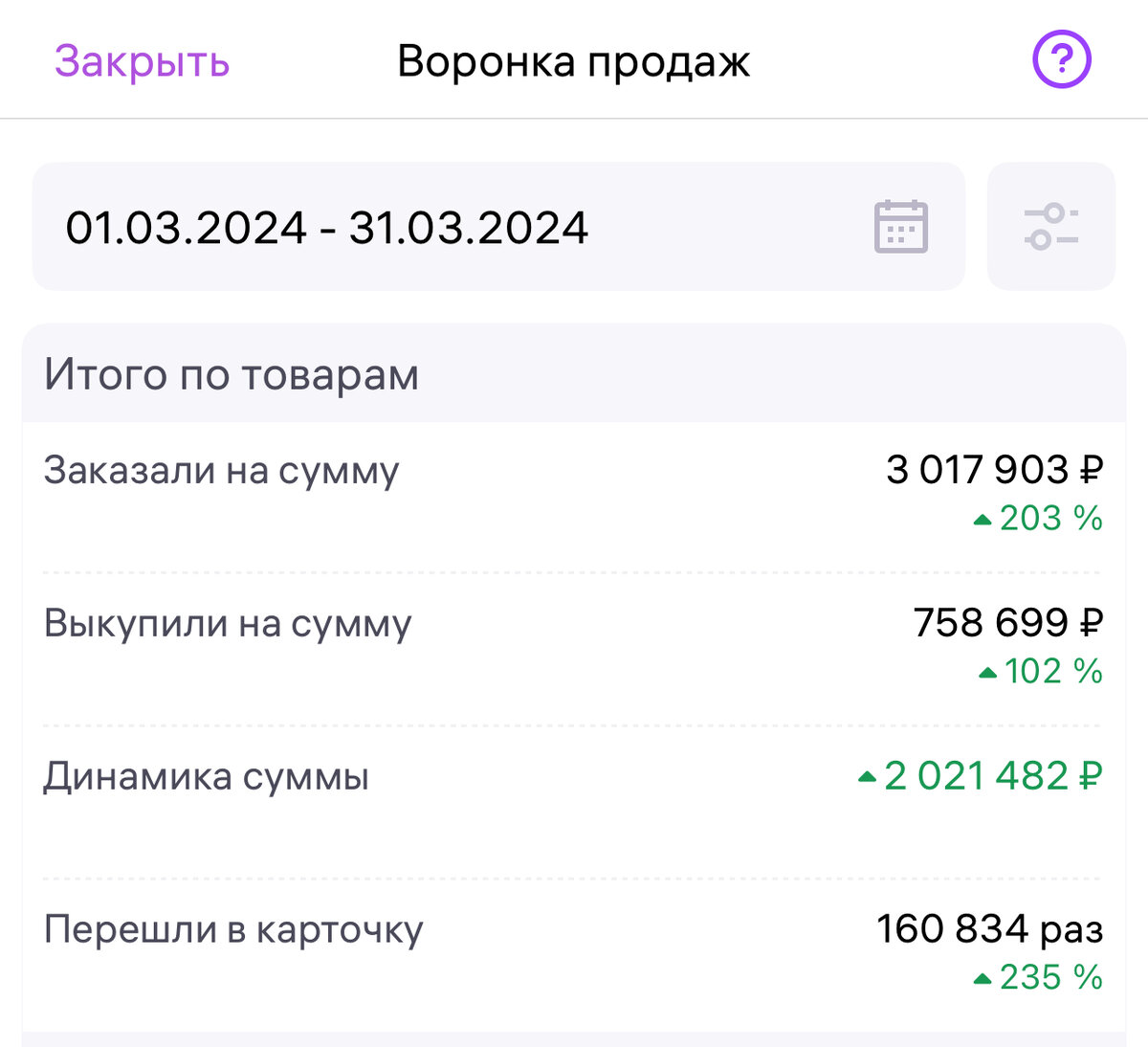The image size is (1148, 1047).
Task: Tap the green arrow beside 102 %
Action: pyautogui.click(x=987, y=673)
